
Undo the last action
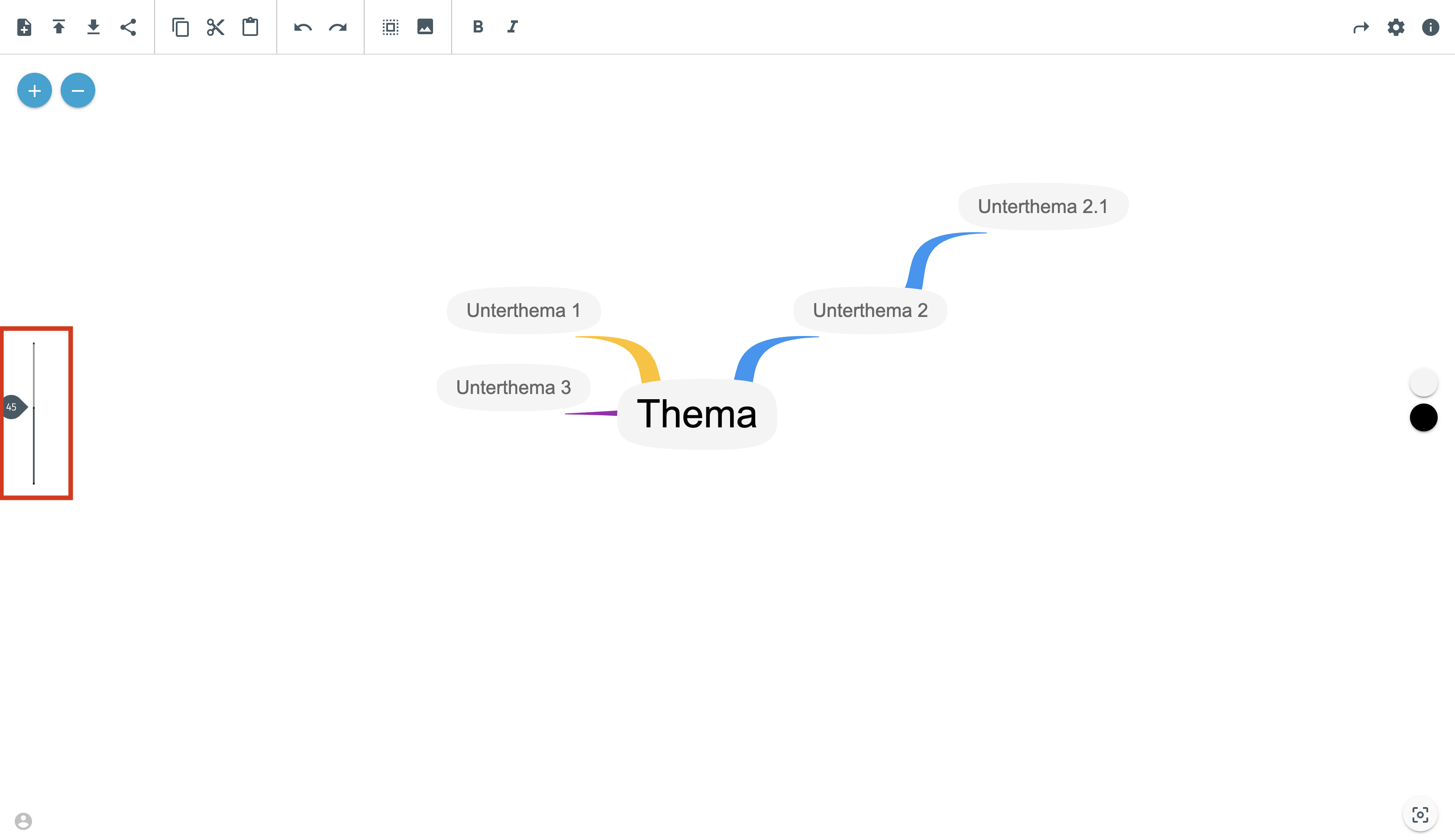click(x=303, y=27)
